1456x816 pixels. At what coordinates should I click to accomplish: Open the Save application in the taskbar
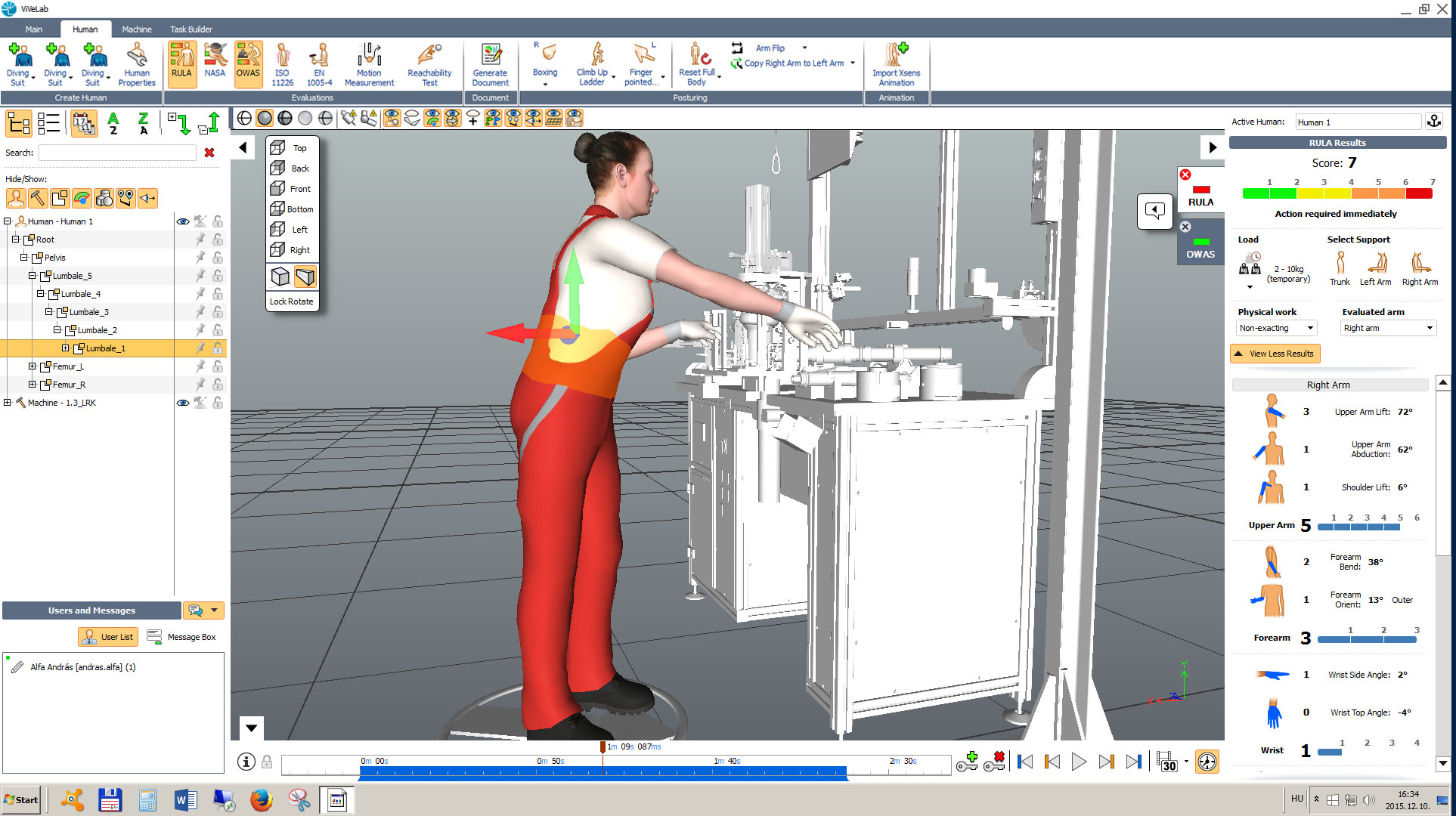pyautogui.click(x=110, y=799)
